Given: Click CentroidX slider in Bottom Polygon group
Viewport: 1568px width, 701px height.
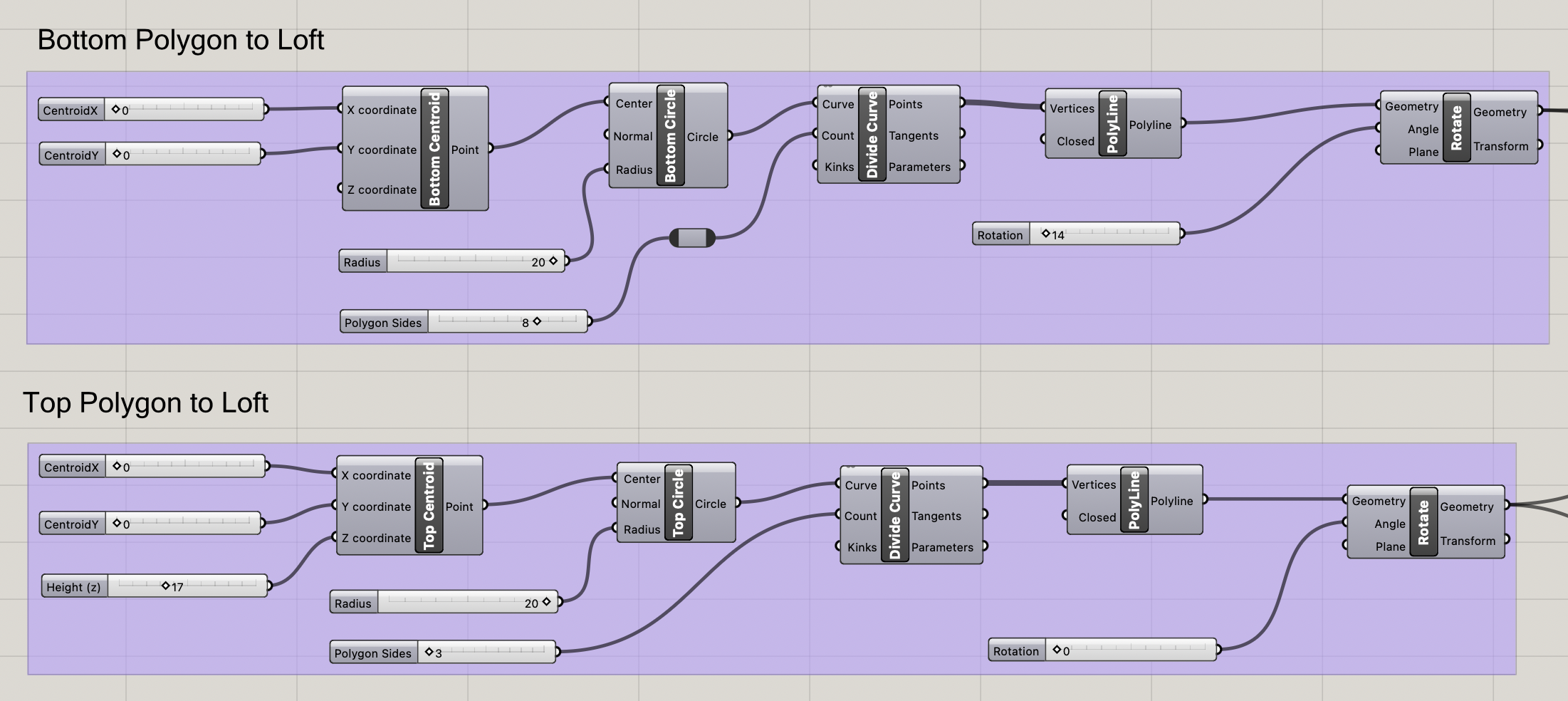Looking at the screenshot, I should [152, 110].
